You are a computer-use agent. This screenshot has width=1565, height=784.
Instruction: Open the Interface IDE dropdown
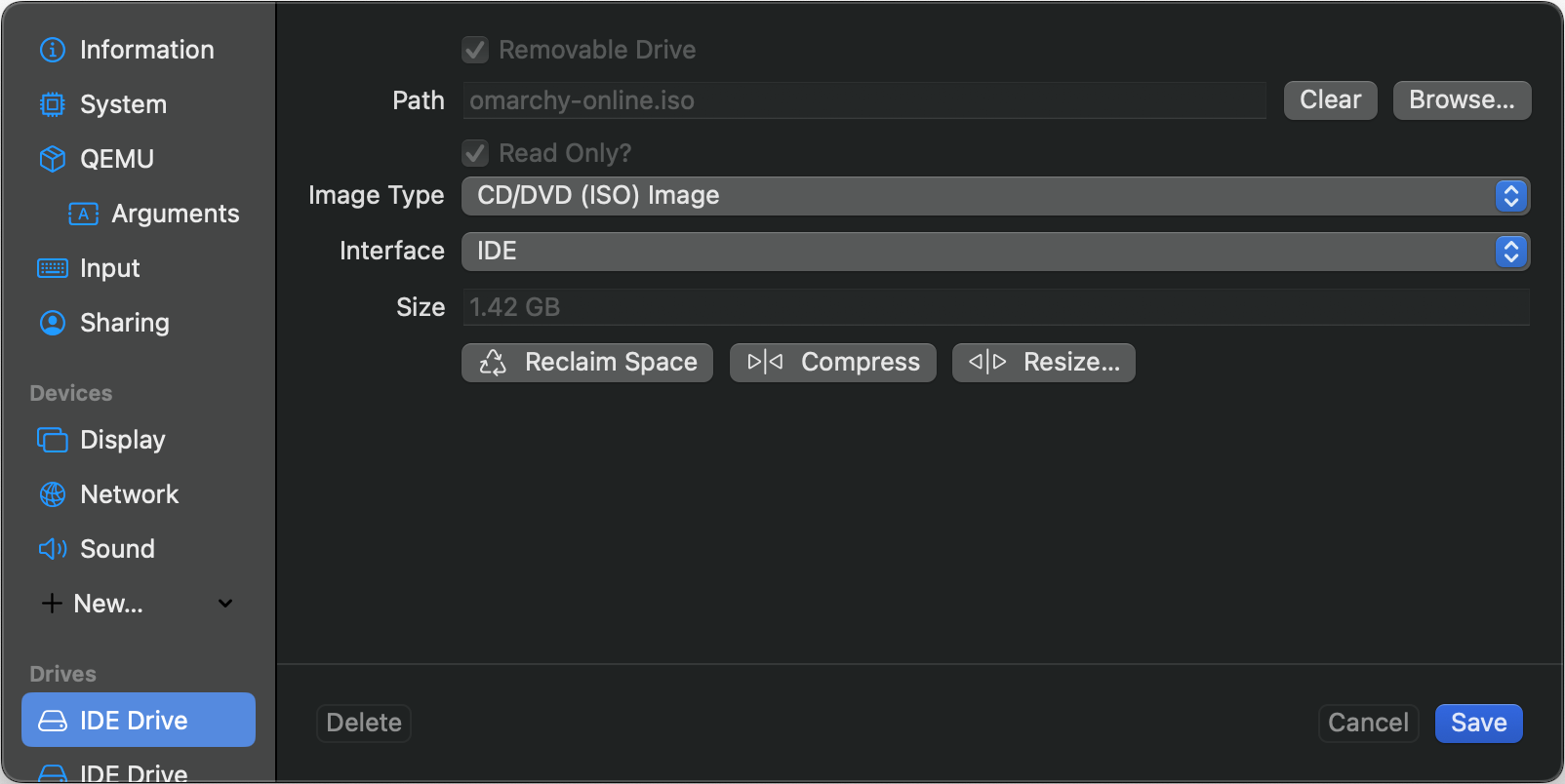[995, 252]
